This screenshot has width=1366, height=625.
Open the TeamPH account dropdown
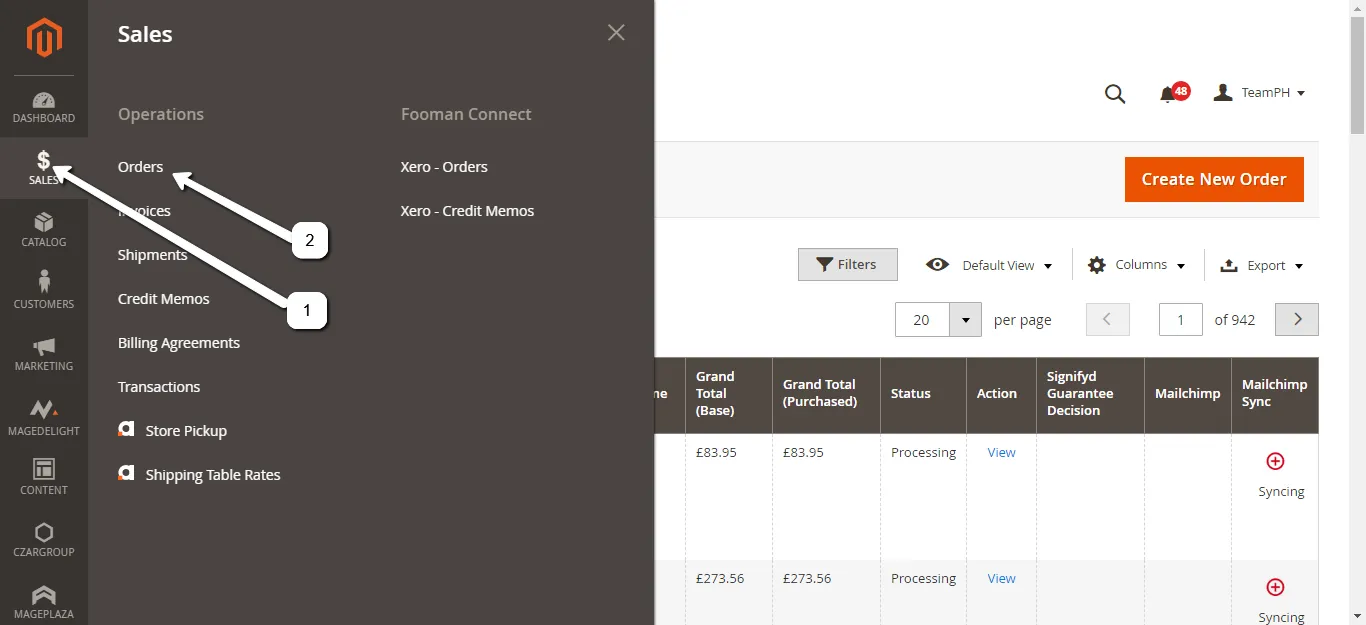click(x=1259, y=93)
